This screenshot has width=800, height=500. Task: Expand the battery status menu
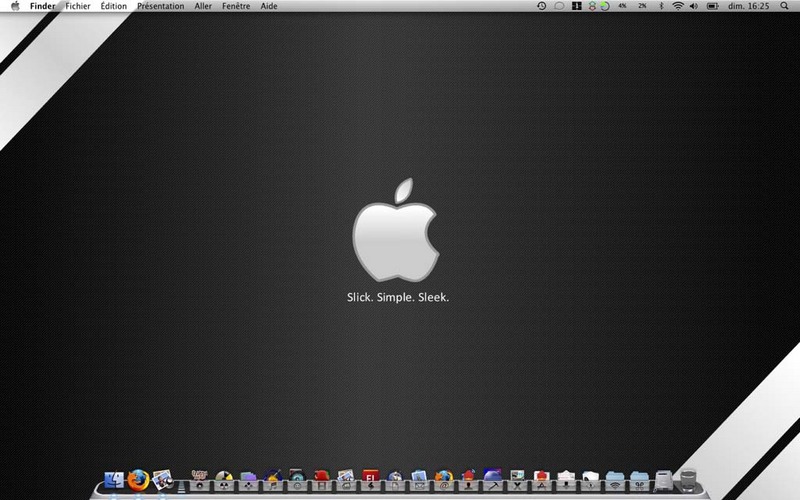[x=713, y=6]
